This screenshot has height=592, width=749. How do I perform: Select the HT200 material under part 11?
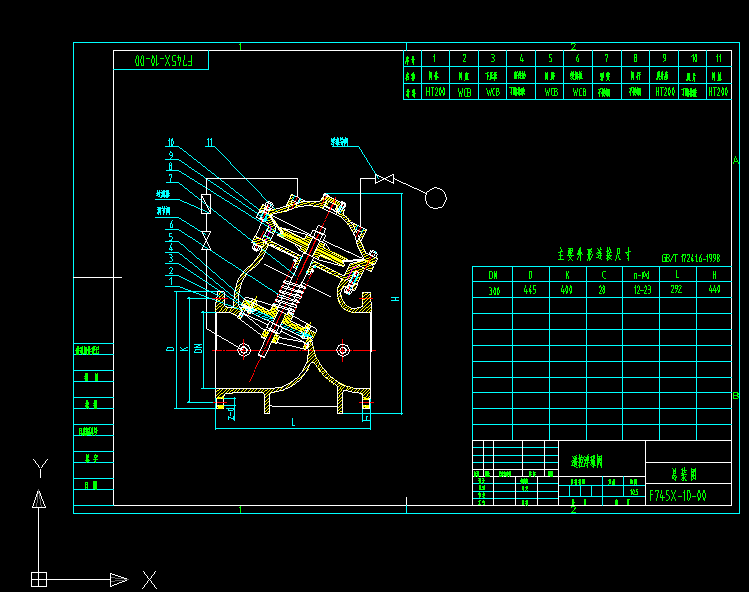[x=718, y=91]
